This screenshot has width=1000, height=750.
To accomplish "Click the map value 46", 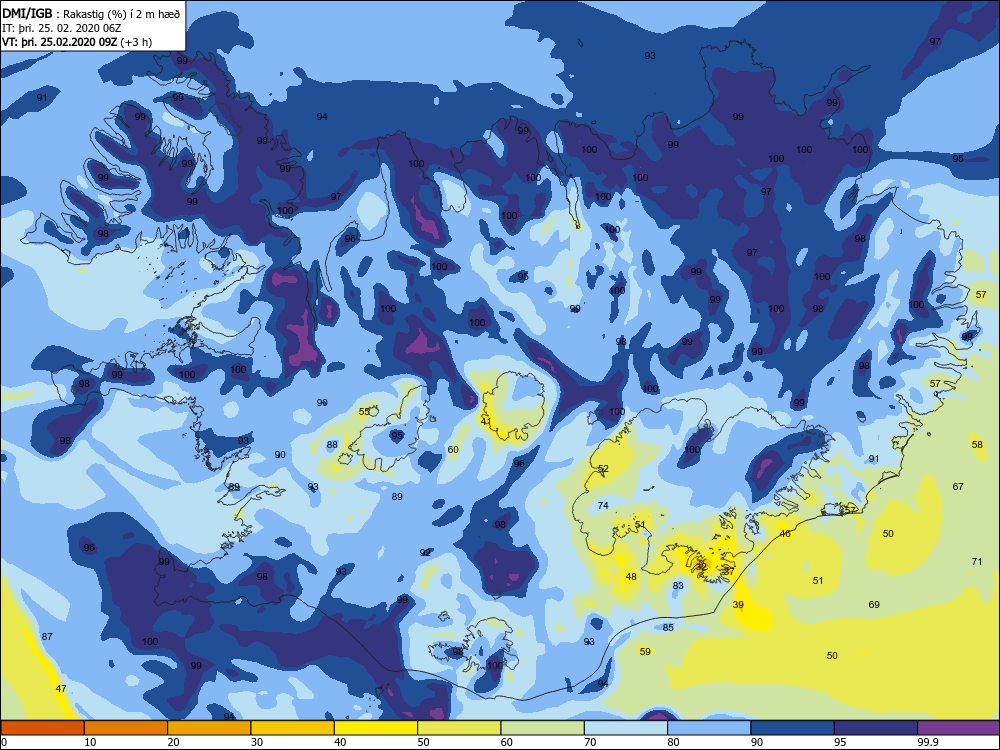I will click(785, 534).
